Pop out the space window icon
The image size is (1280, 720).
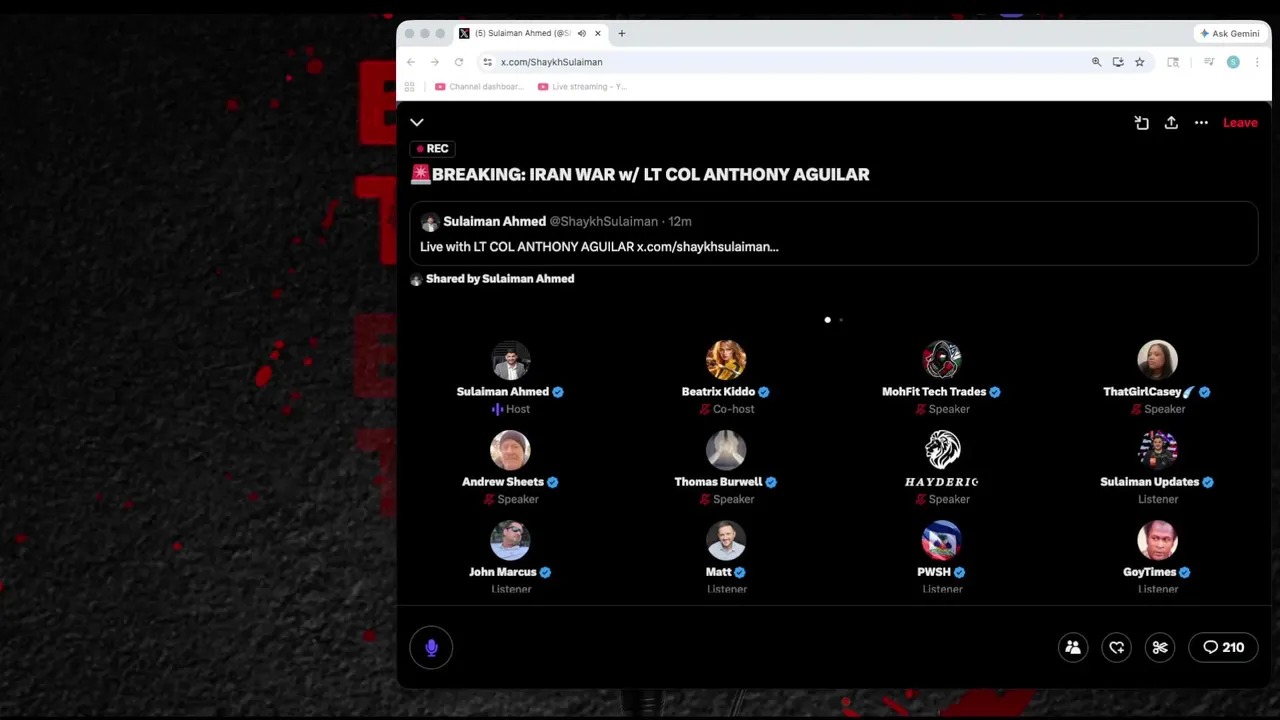[x=1141, y=123]
